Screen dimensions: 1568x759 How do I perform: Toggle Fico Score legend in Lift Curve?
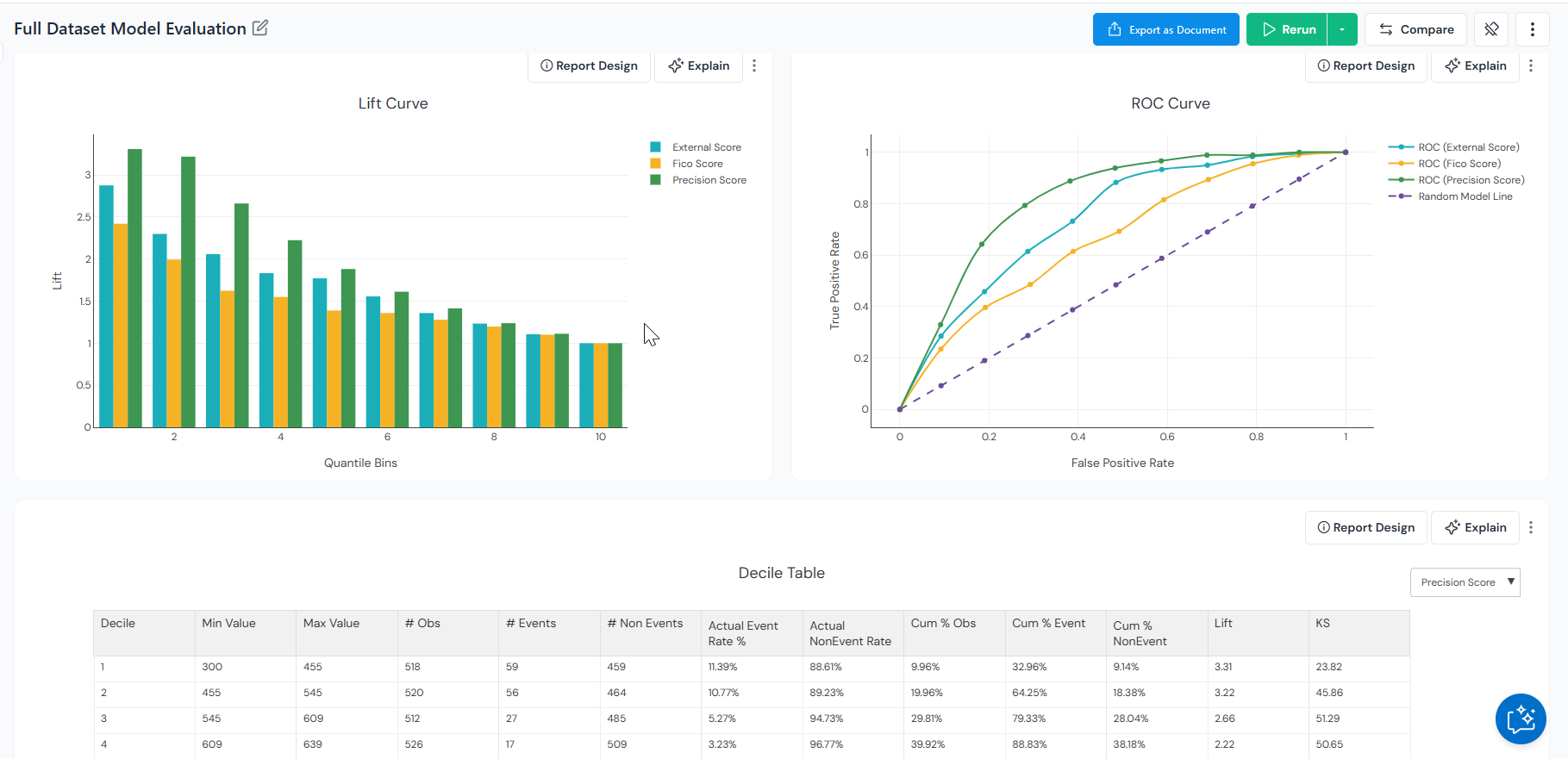[687, 164]
